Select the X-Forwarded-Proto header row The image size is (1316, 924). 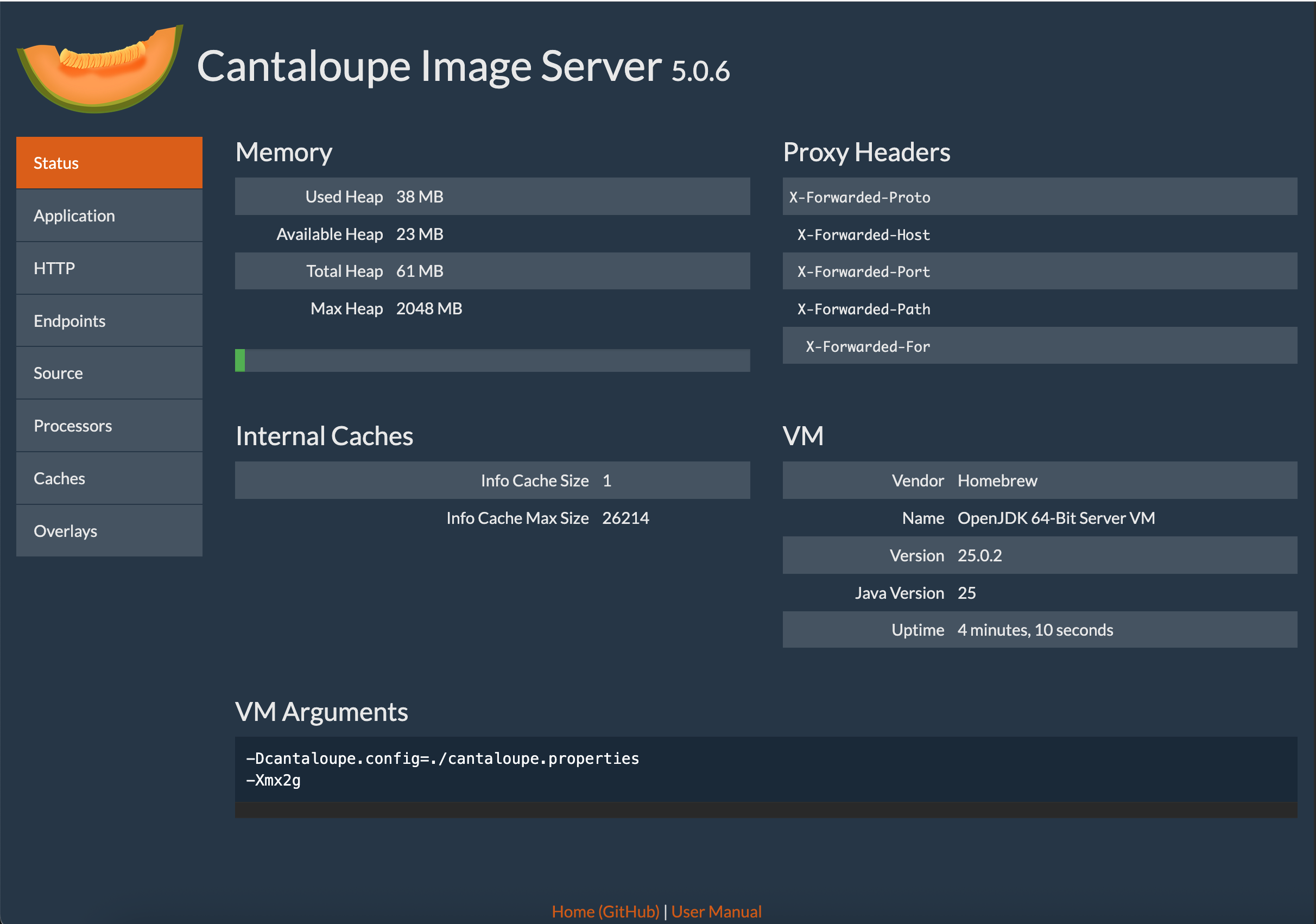[x=1040, y=197]
